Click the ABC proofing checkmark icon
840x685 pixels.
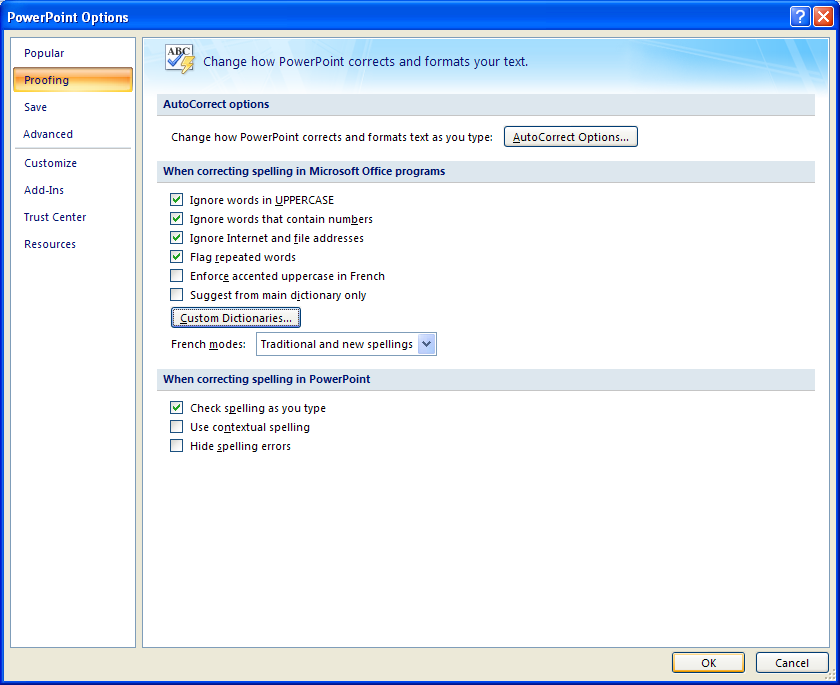click(179, 59)
